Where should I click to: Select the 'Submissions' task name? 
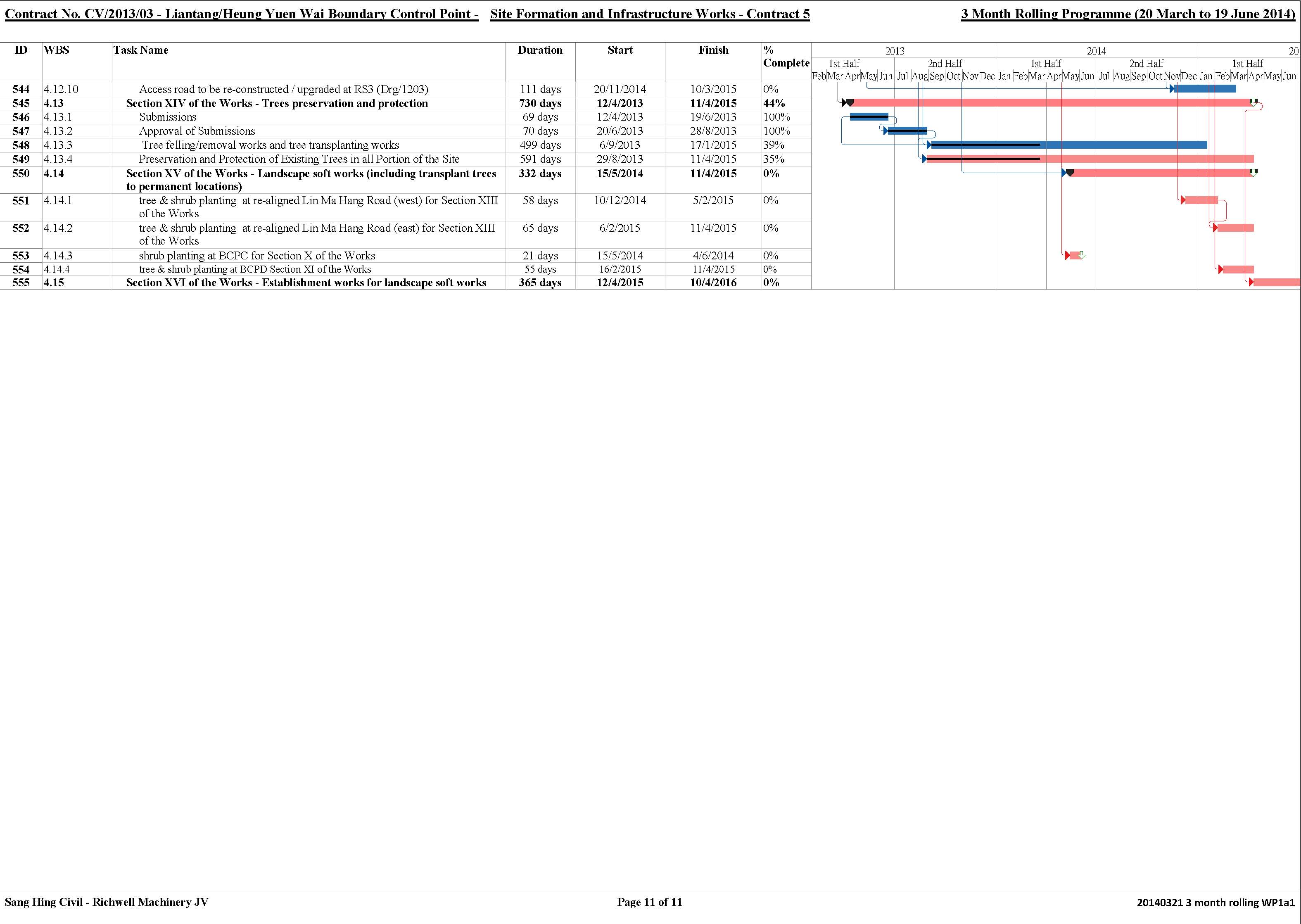[167, 116]
